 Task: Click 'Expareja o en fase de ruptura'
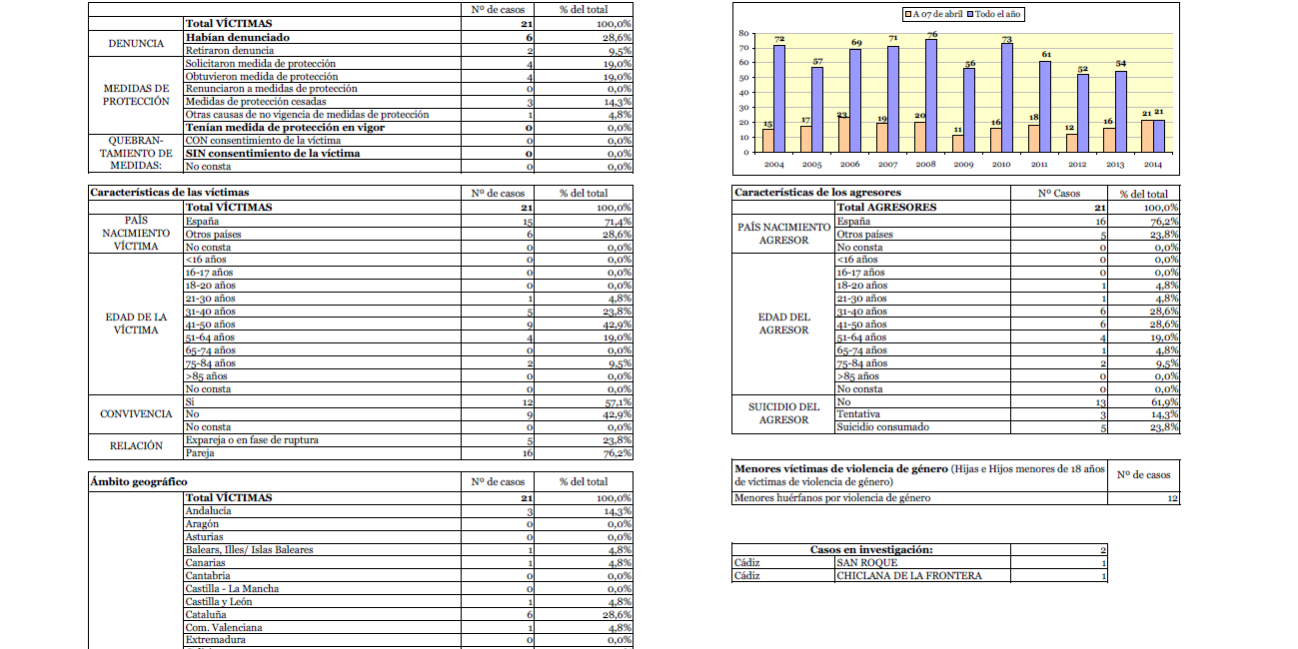254,440
